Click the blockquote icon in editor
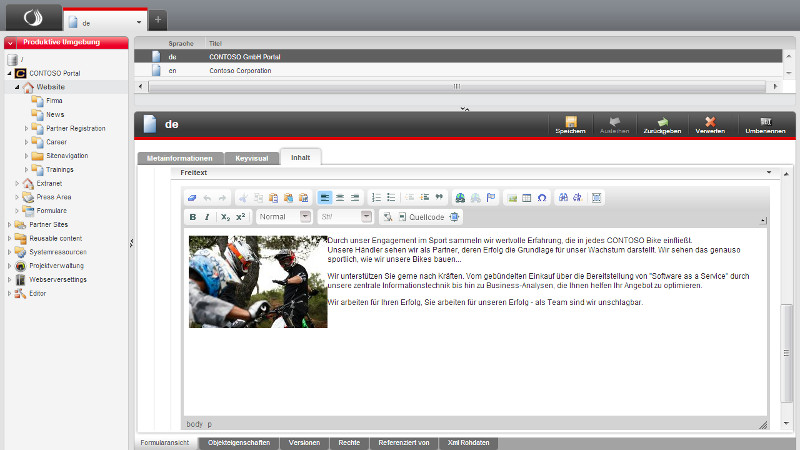This screenshot has height=450, width=800. click(x=439, y=198)
